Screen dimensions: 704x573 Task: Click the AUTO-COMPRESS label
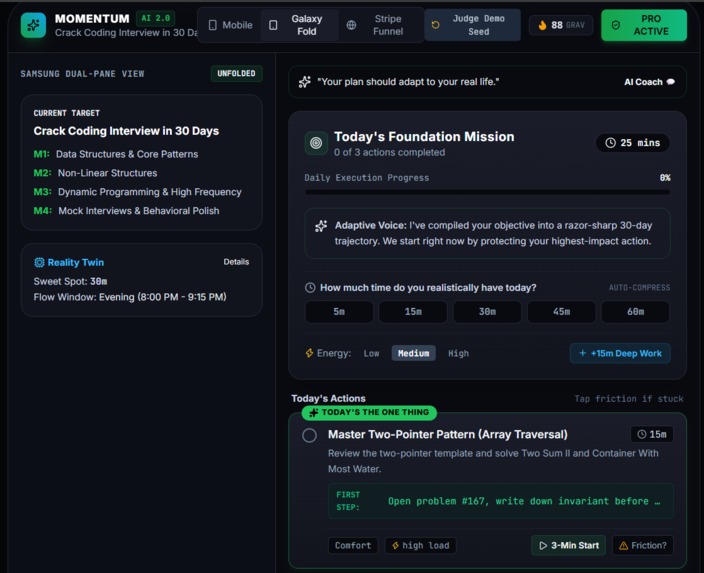coord(639,287)
